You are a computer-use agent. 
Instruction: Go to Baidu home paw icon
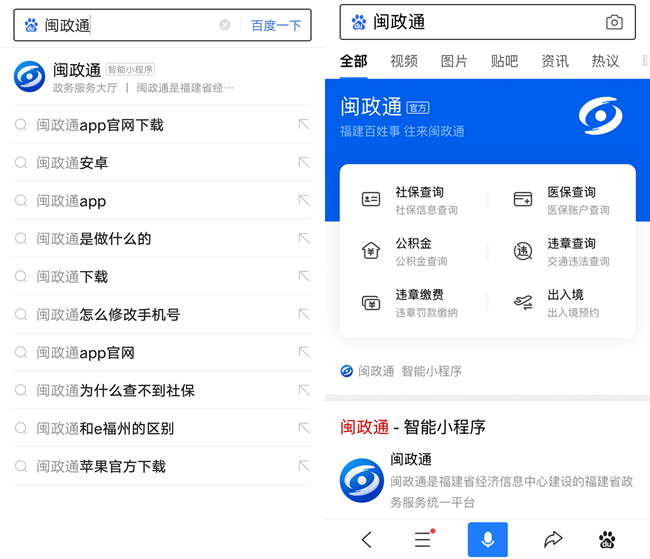pos(607,539)
